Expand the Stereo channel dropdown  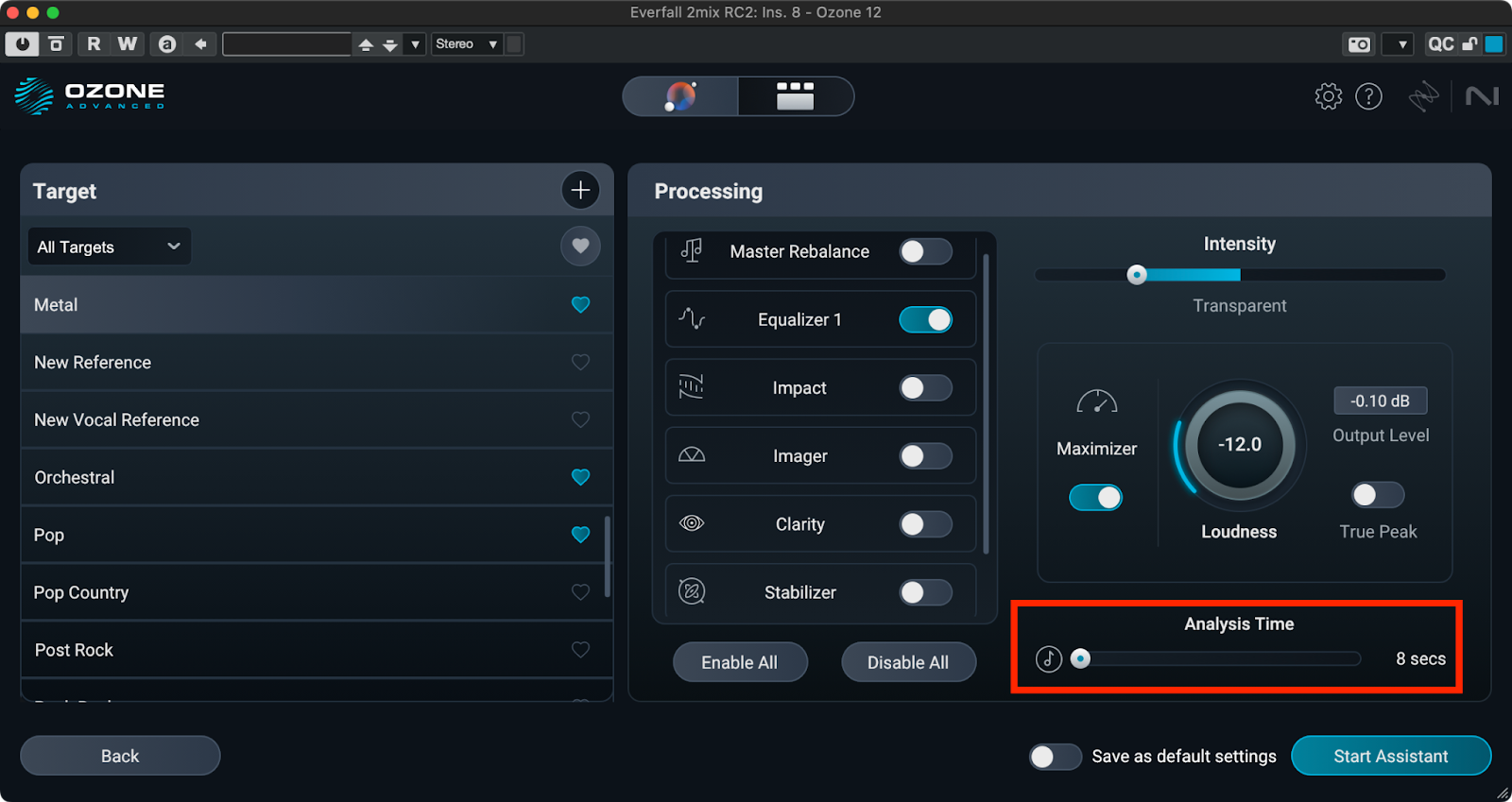coord(466,44)
